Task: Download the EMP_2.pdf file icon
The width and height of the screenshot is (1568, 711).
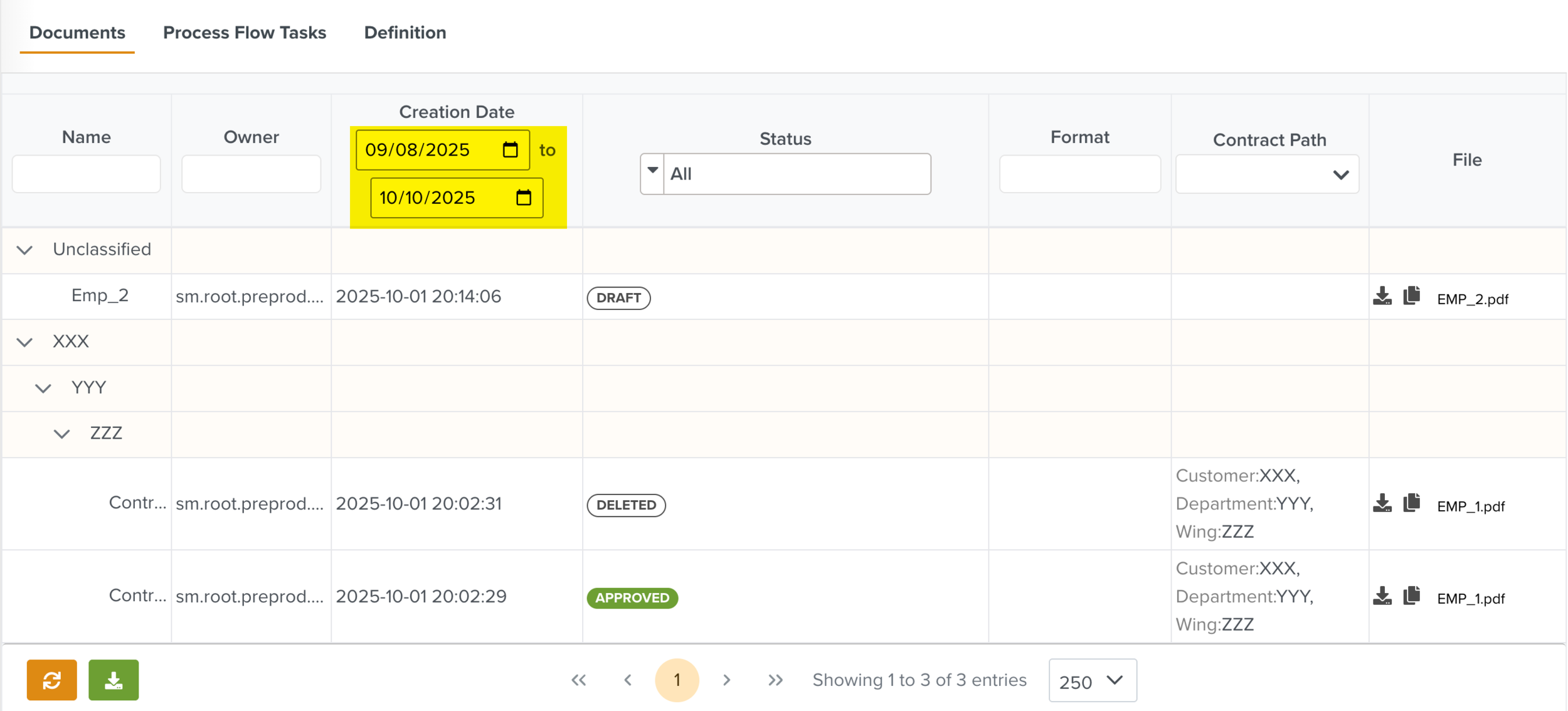Action: (1382, 296)
